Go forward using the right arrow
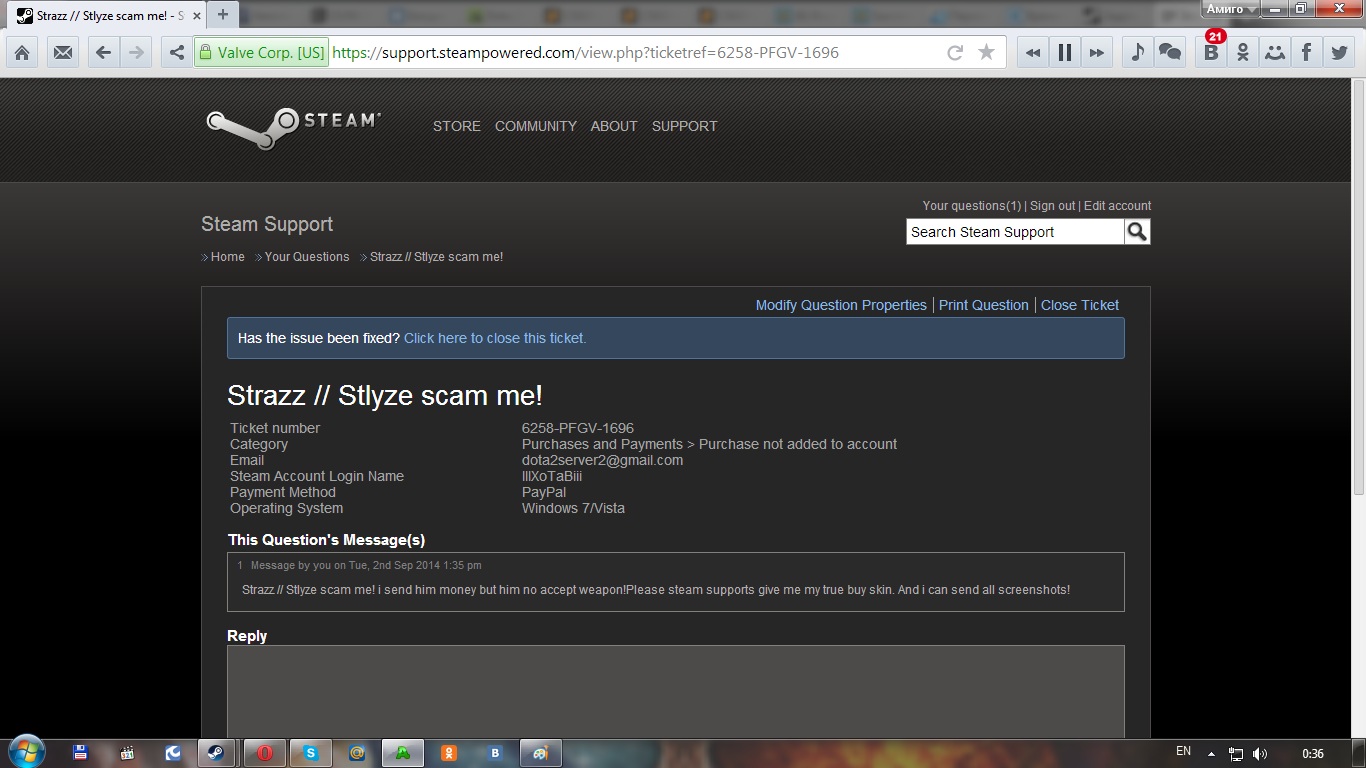Image resolution: width=1366 pixels, height=768 pixels. point(134,53)
